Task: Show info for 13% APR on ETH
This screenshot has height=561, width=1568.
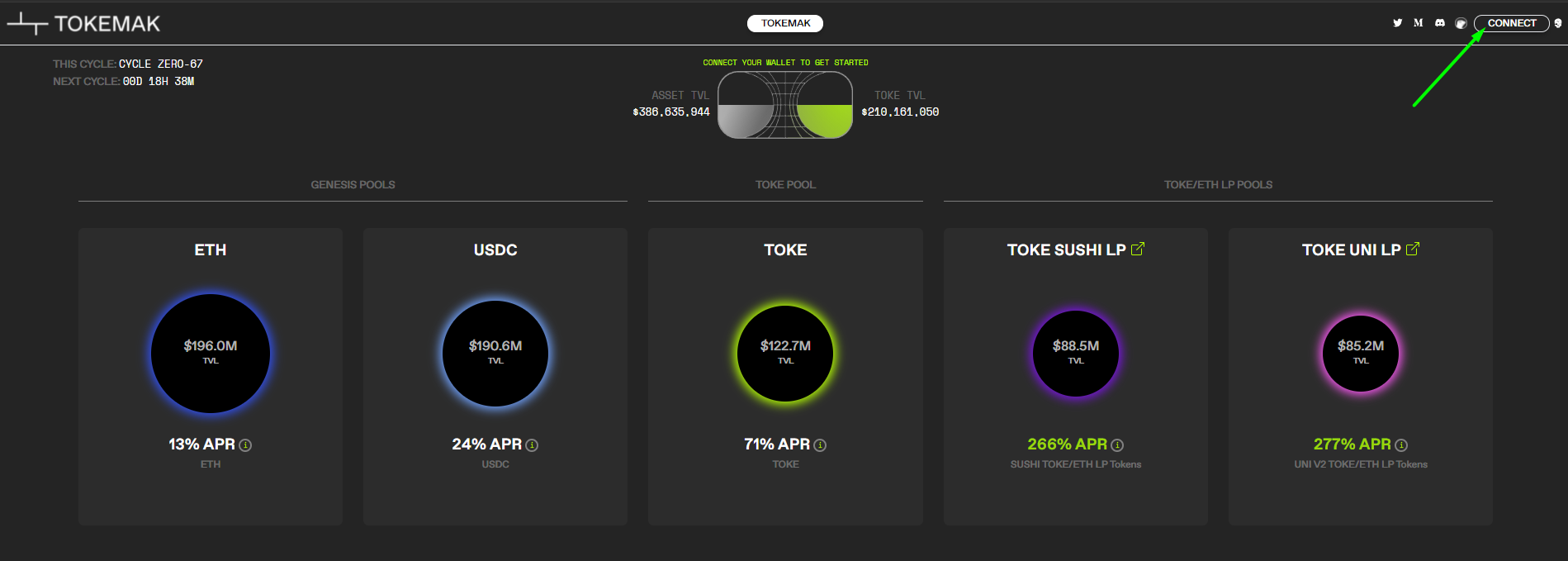Action: tap(245, 445)
